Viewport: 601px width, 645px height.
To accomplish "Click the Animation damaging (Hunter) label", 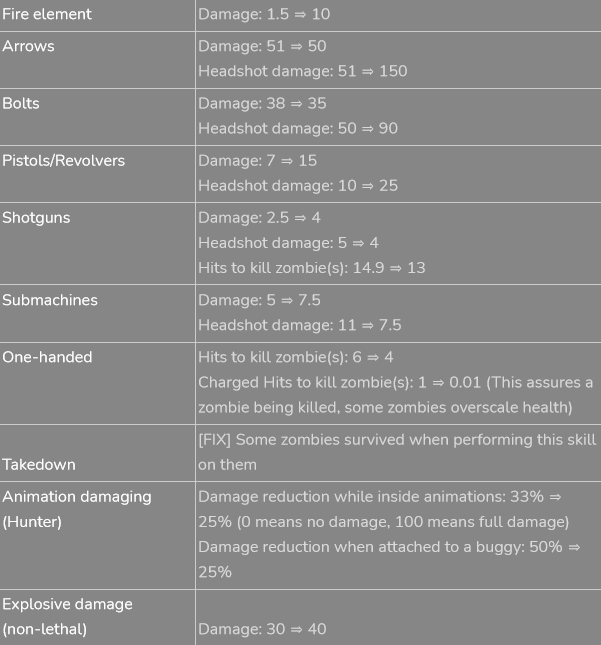I will (77, 509).
